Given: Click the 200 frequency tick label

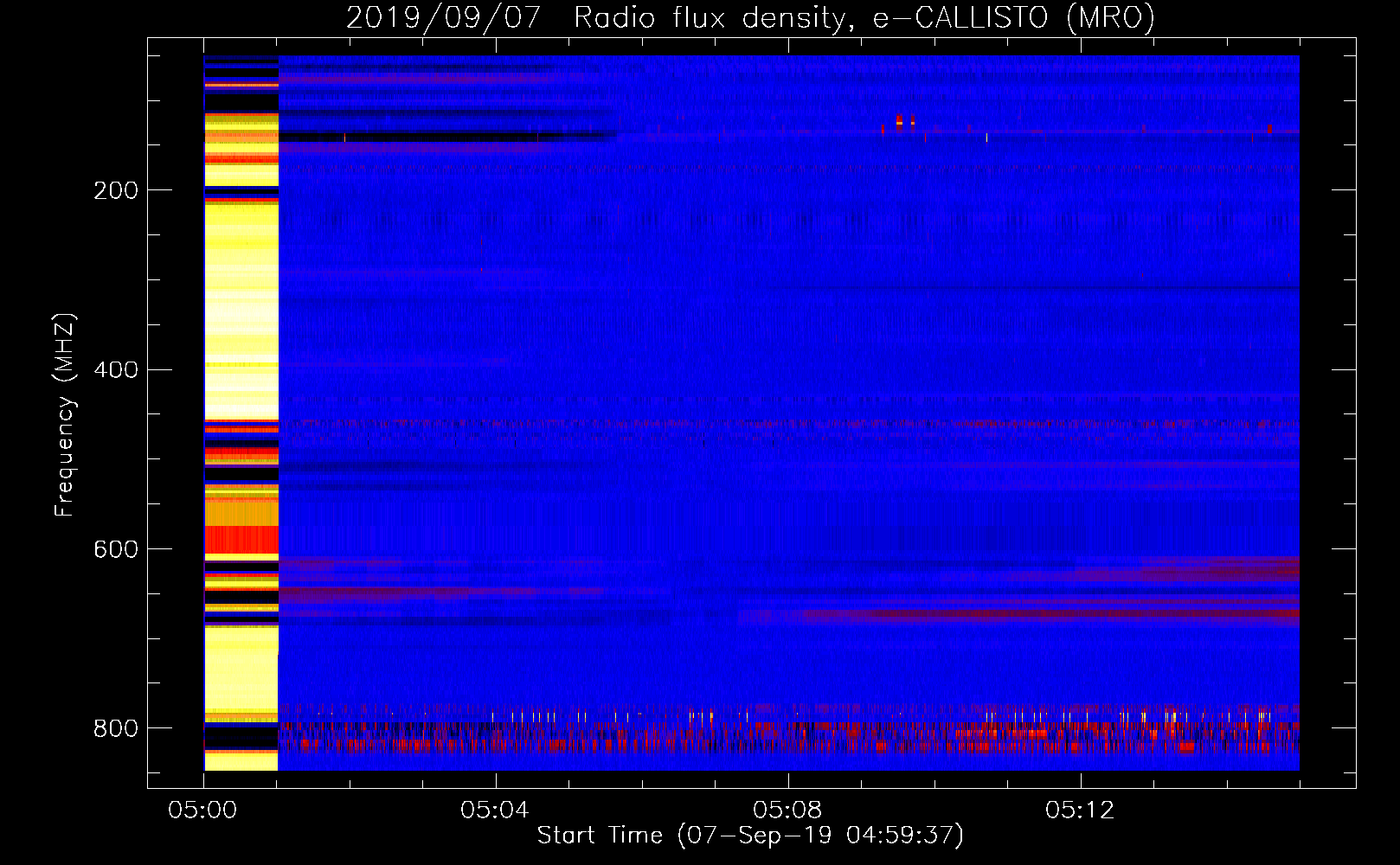Looking at the screenshot, I should (115, 190).
